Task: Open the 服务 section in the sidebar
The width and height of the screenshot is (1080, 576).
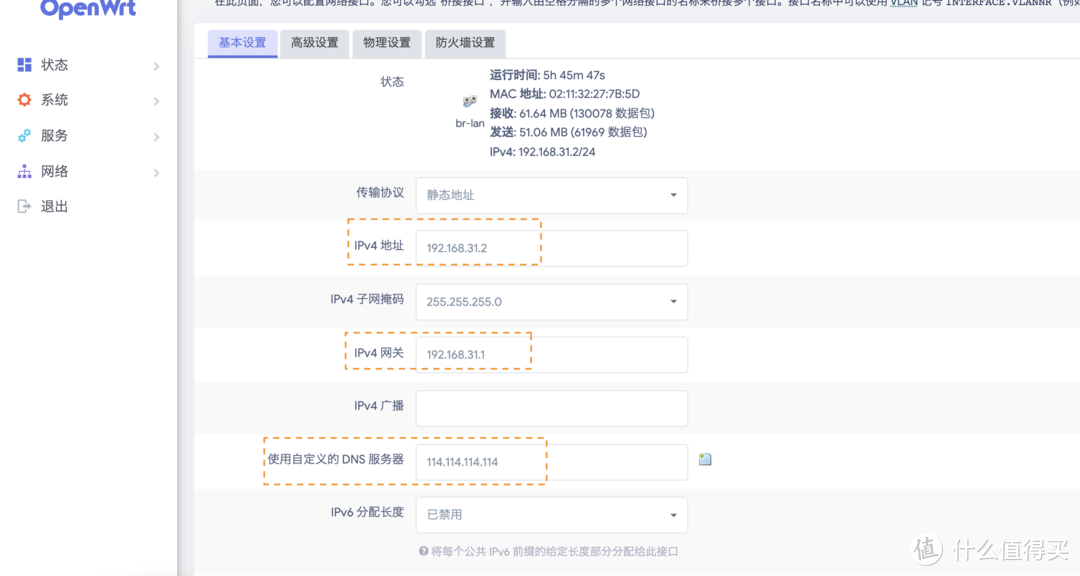Action: [x=53, y=135]
